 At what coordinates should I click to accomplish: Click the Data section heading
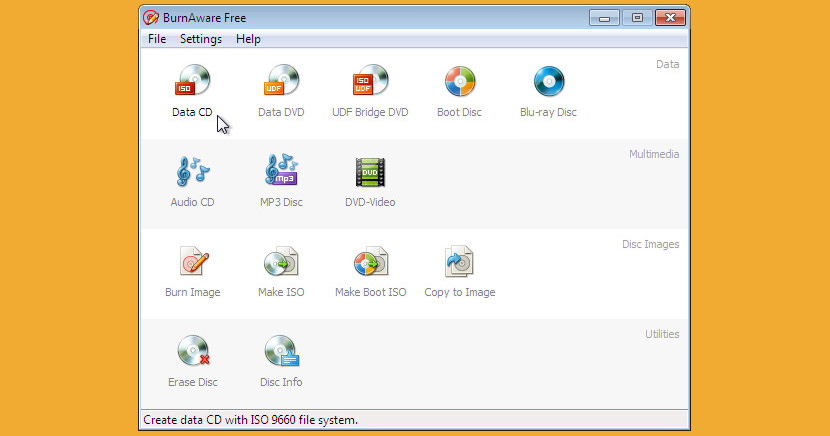pyautogui.click(x=667, y=65)
